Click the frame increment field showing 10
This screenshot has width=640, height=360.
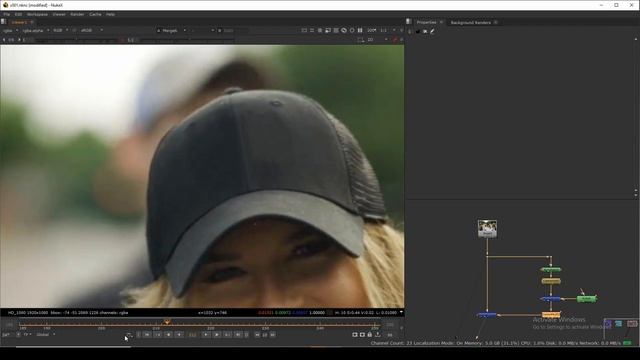265,335
